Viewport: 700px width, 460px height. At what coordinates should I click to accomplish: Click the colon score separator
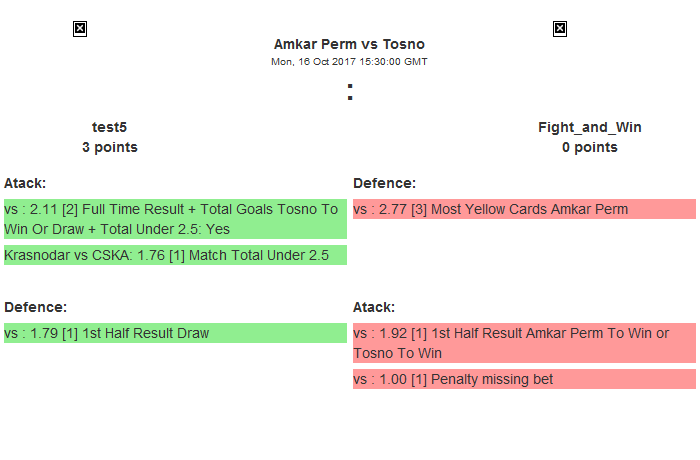point(350,92)
